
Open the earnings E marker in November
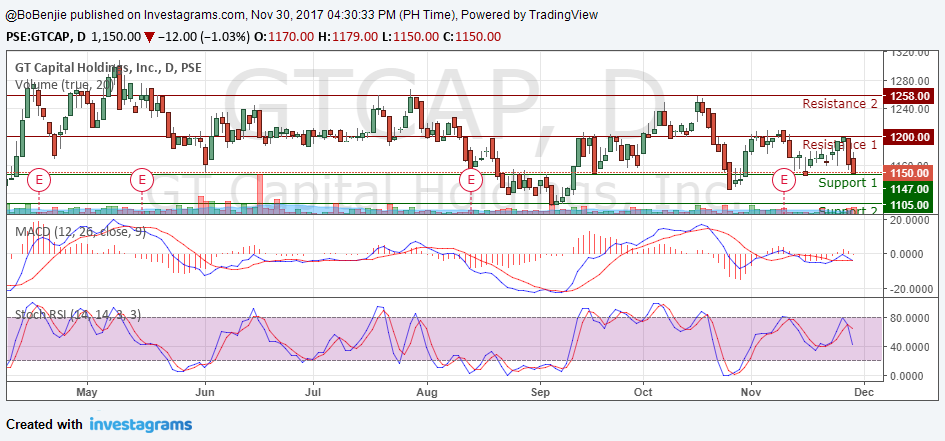pos(784,179)
